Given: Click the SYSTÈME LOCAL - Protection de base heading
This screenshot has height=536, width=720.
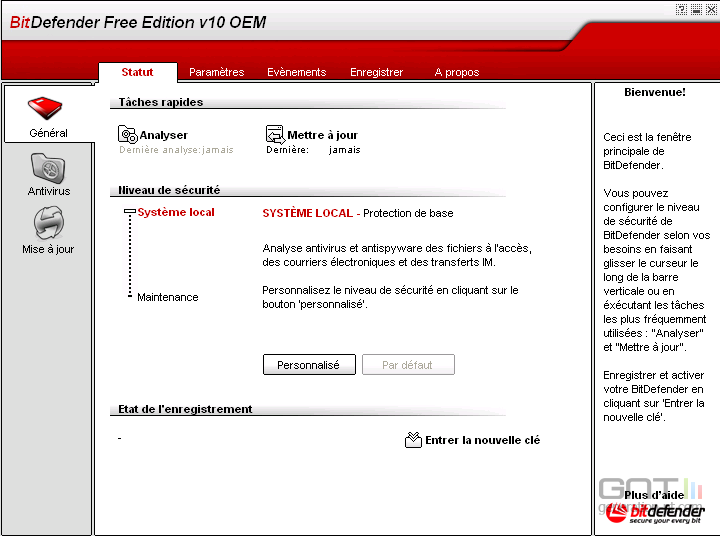Looking at the screenshot, I should pos(358,213).
